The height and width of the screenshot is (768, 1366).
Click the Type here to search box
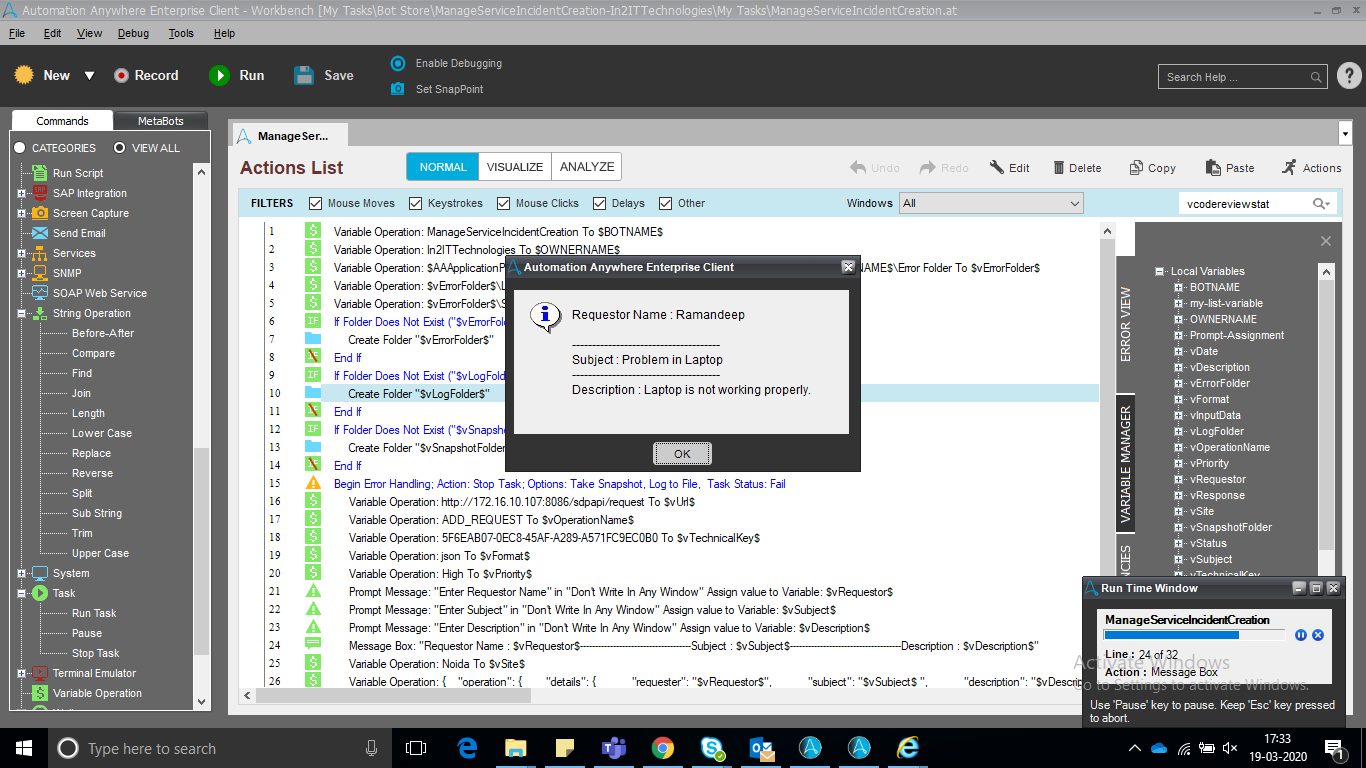coord(217,748)
